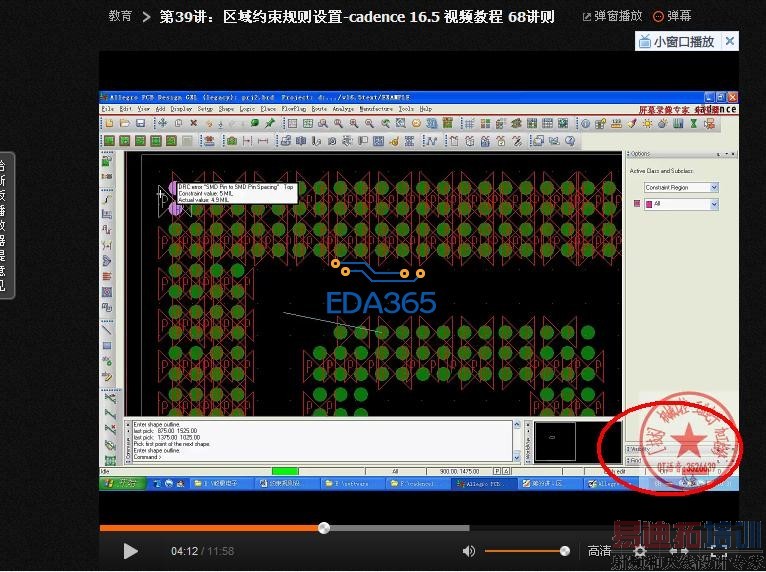Click 小窗口播放 mini-window button
Viewport: 766px width, 572px height.
[677, 42]
